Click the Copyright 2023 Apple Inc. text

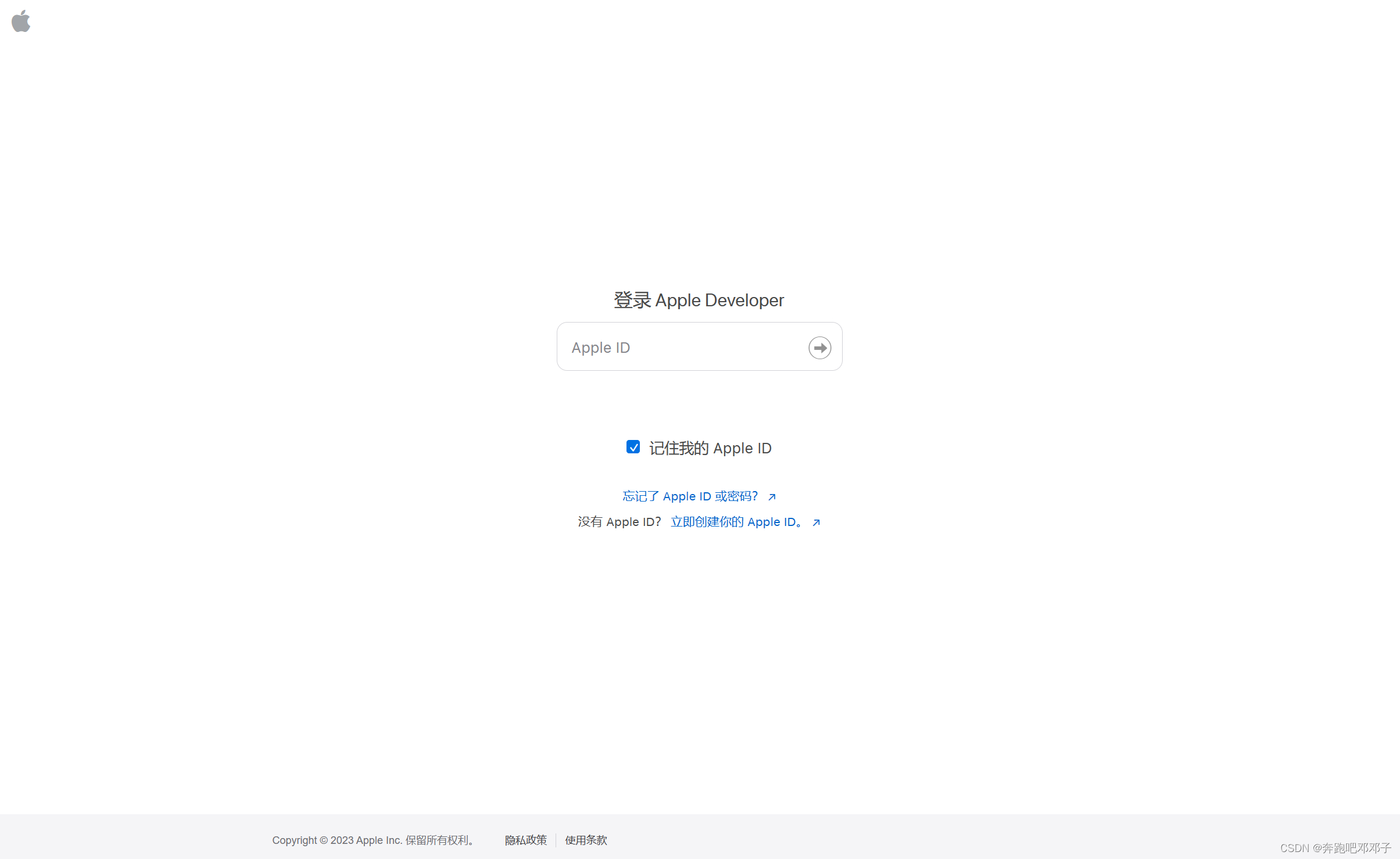pyautogui.click(x=375, y=840)
